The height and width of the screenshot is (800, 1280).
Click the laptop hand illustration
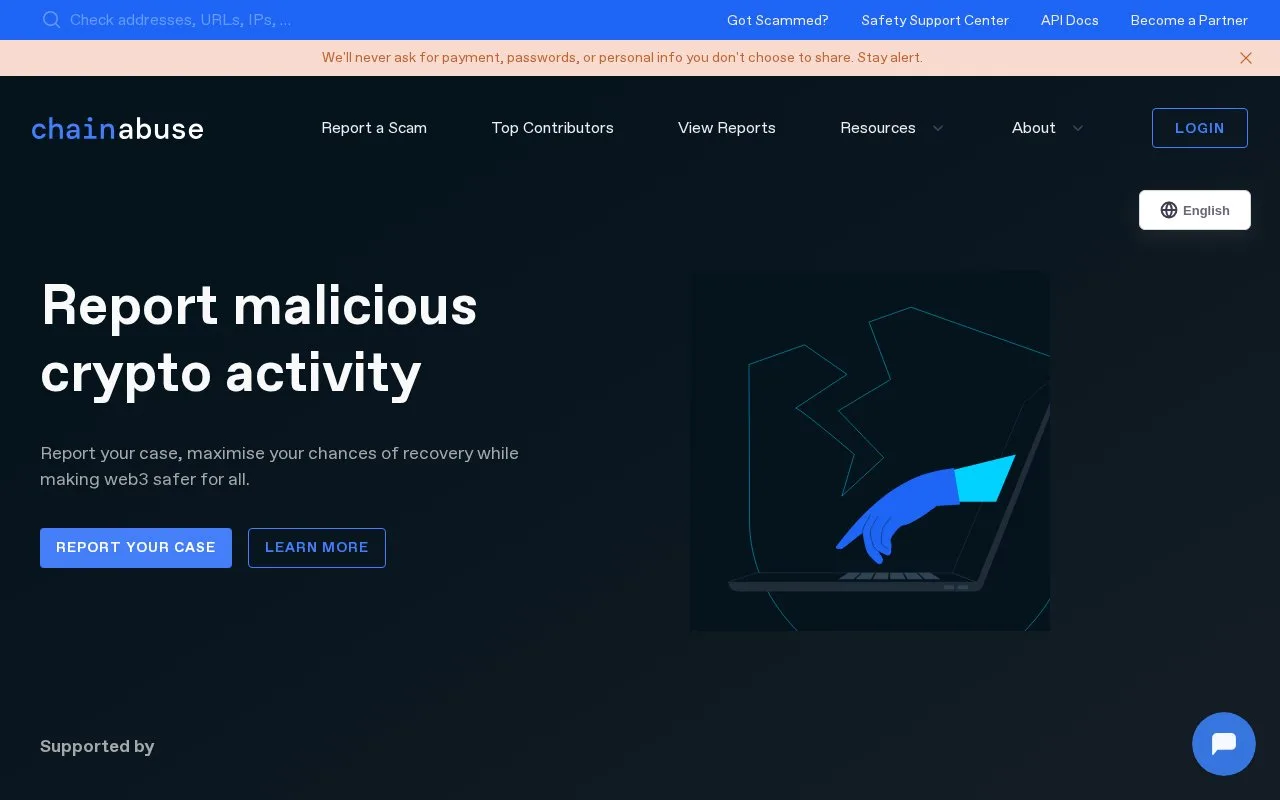point(870,451)
